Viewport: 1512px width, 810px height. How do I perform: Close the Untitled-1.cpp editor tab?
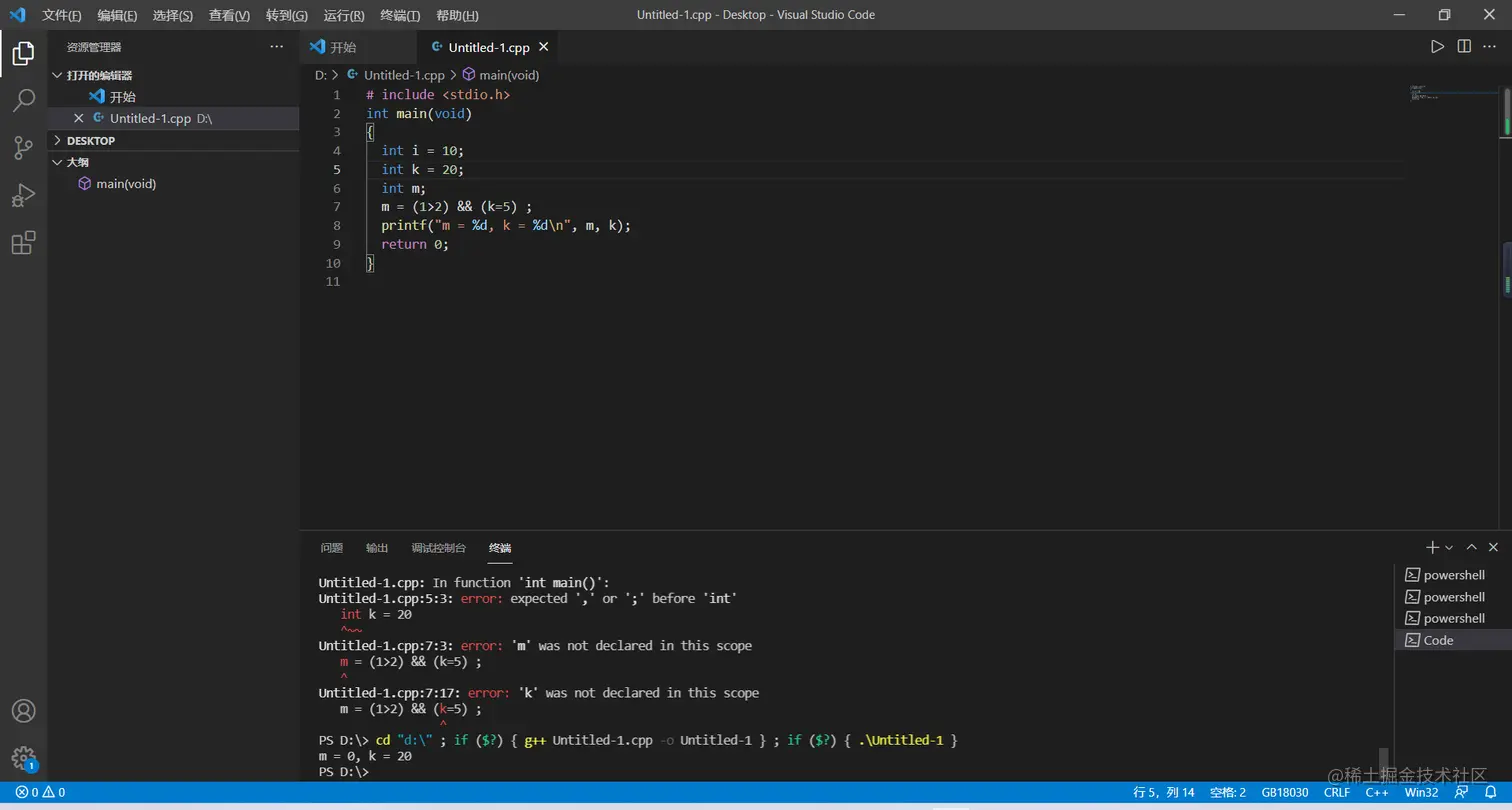[x=544, y=47]
